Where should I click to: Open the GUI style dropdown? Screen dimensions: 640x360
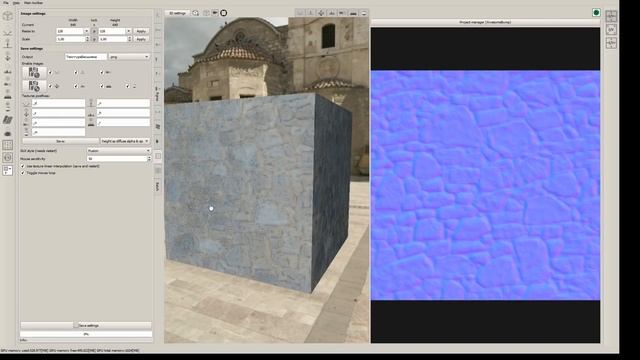(x=119, y=151)
